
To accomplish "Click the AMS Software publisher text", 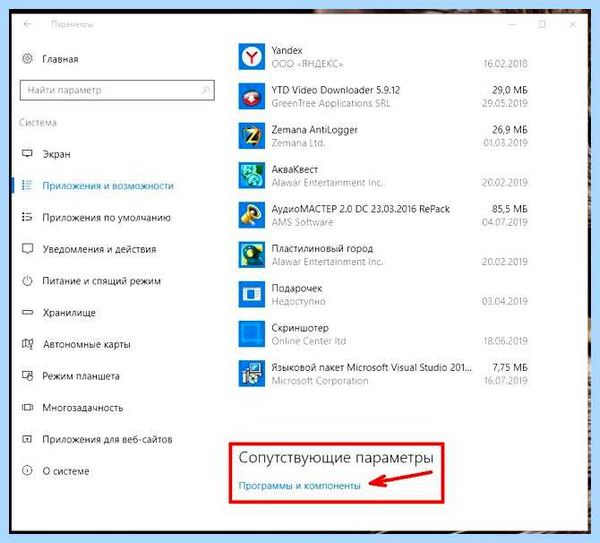I will coord(302,222).
